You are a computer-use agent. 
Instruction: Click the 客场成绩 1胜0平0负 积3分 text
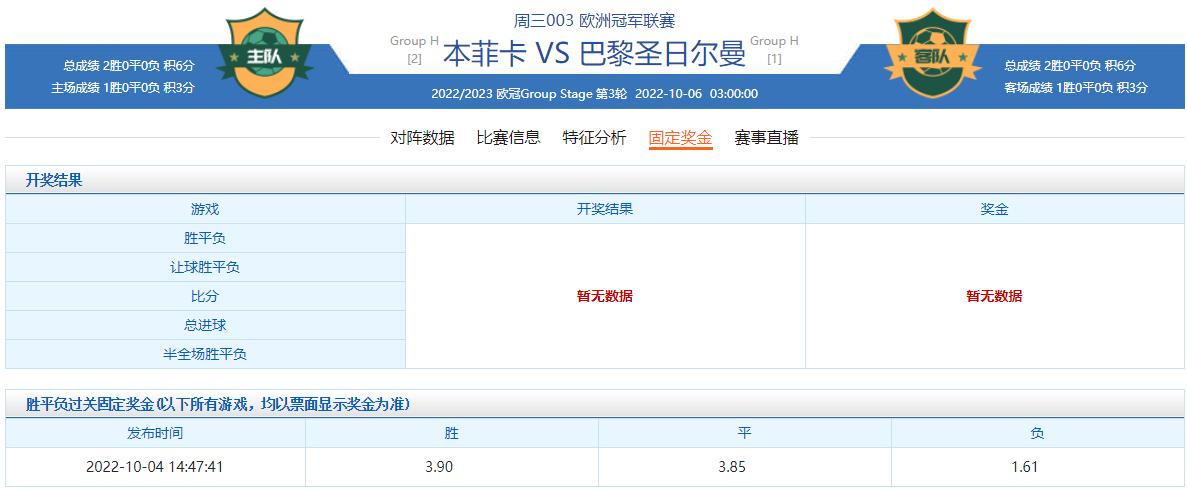1076,87
